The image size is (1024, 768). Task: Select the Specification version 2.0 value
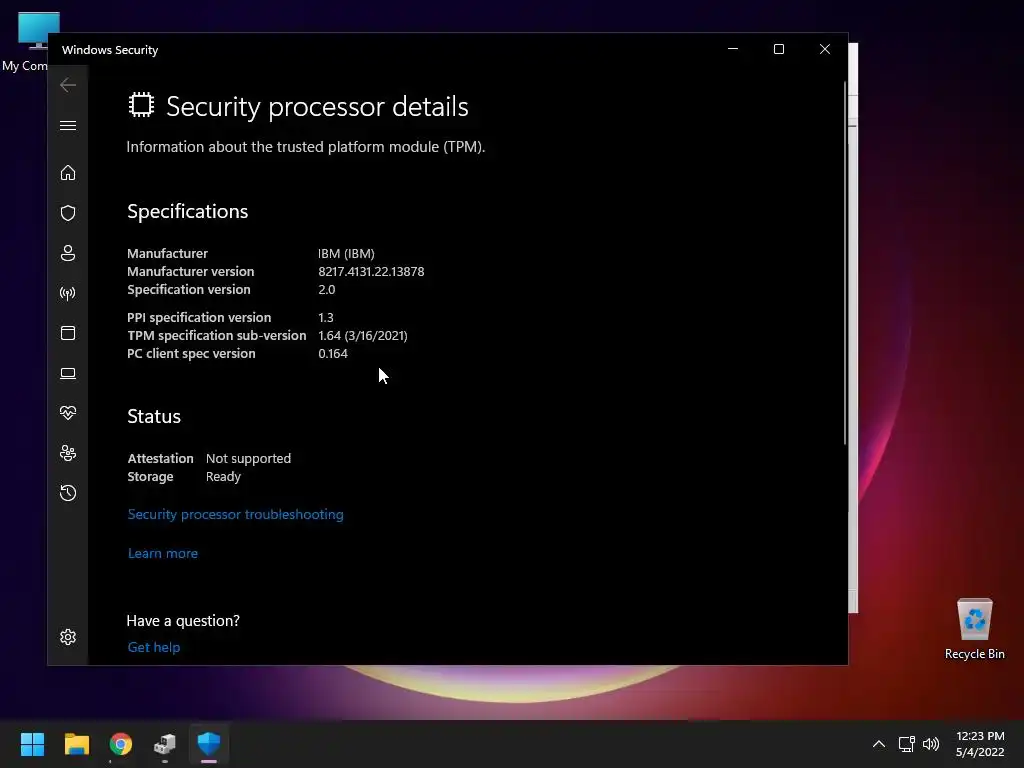pyautogui.click(x=327, y=289)
